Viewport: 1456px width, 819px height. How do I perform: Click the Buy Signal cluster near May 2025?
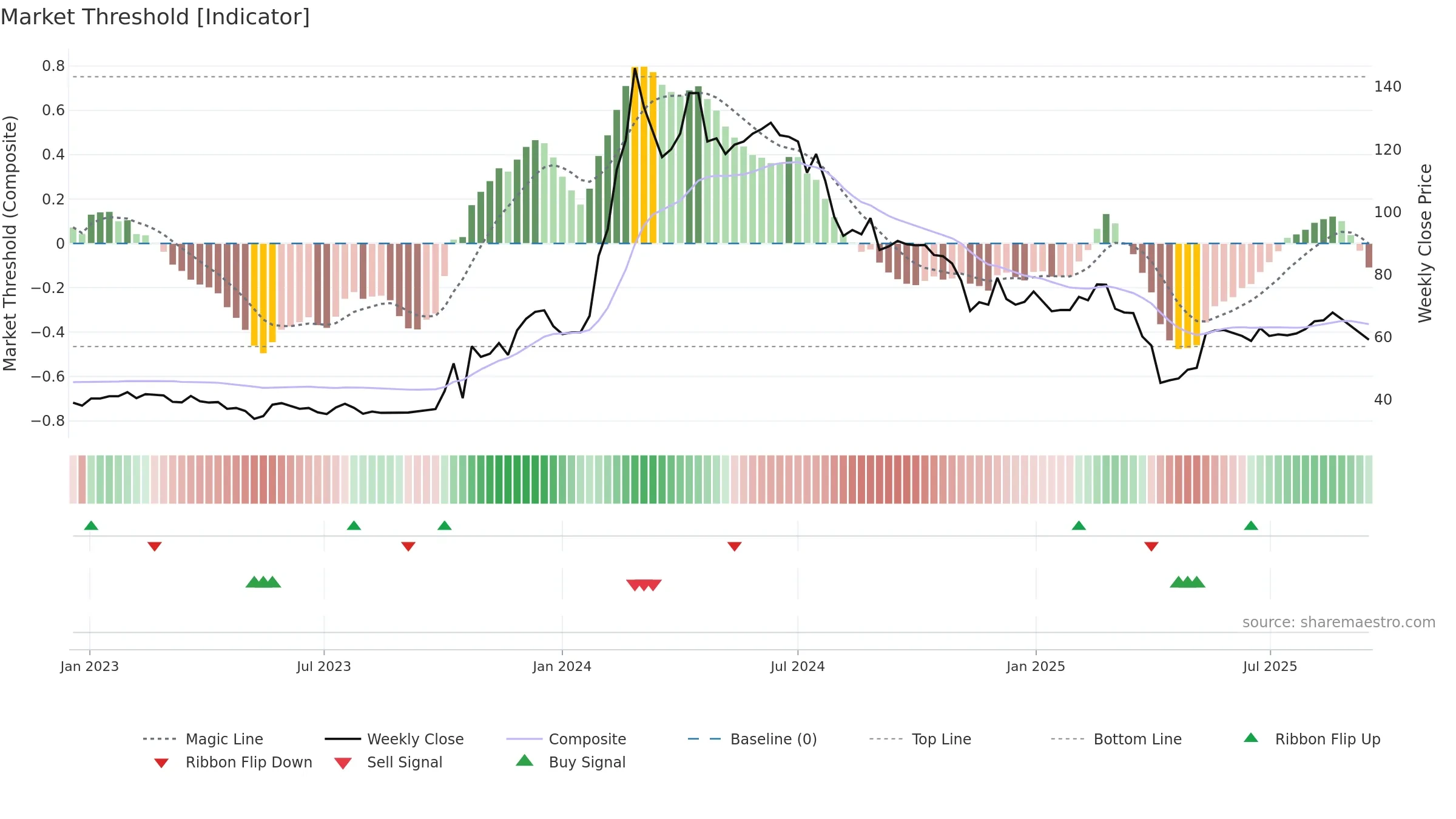(1188, 582)
